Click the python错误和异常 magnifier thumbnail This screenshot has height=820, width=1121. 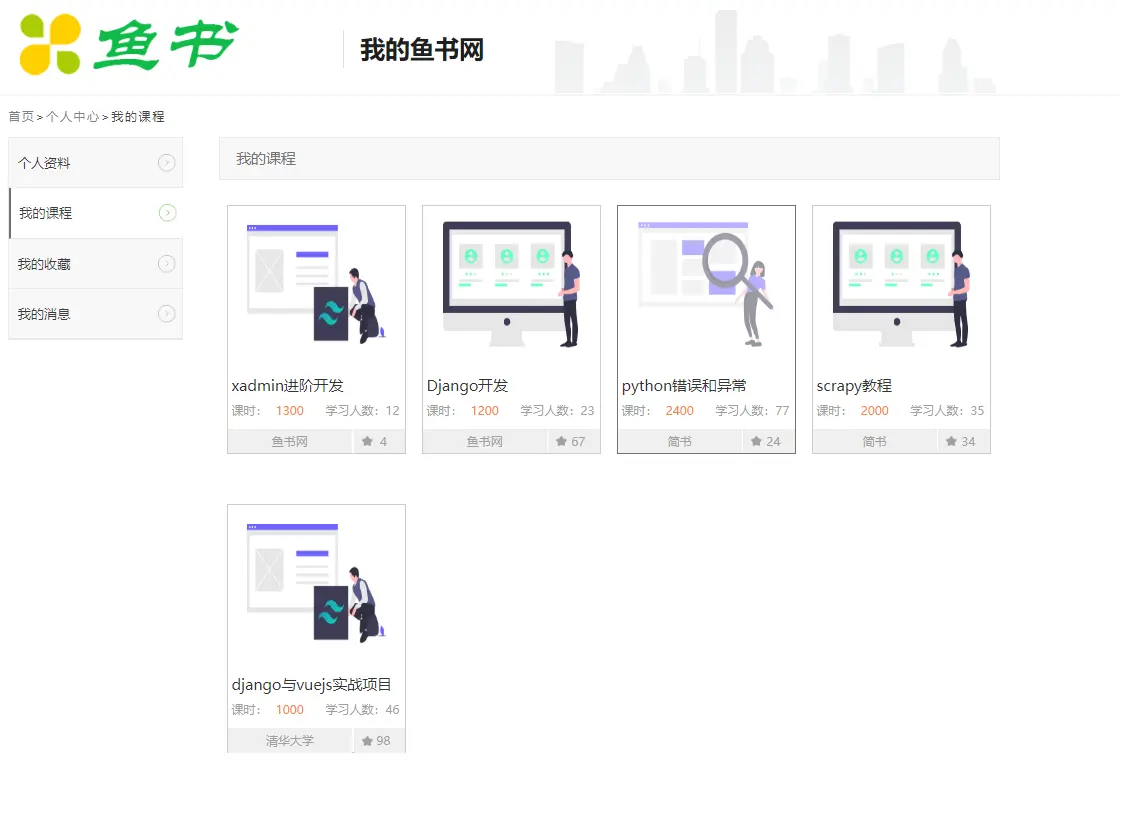[706, 286]
